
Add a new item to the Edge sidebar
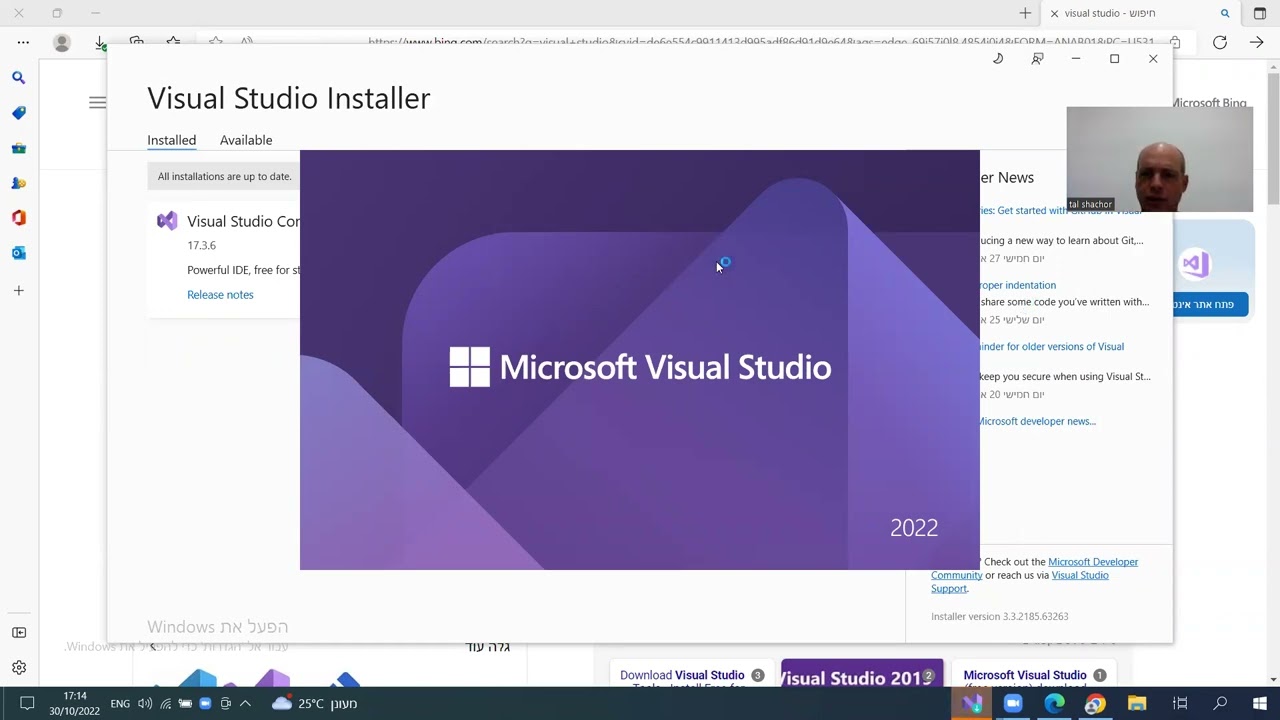pos(19,290)
